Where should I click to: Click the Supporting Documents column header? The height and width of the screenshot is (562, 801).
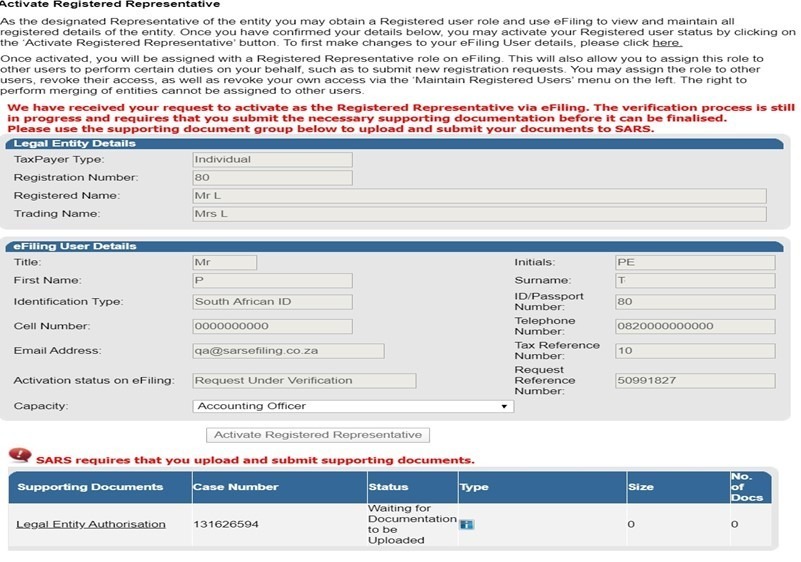(90, 487)
